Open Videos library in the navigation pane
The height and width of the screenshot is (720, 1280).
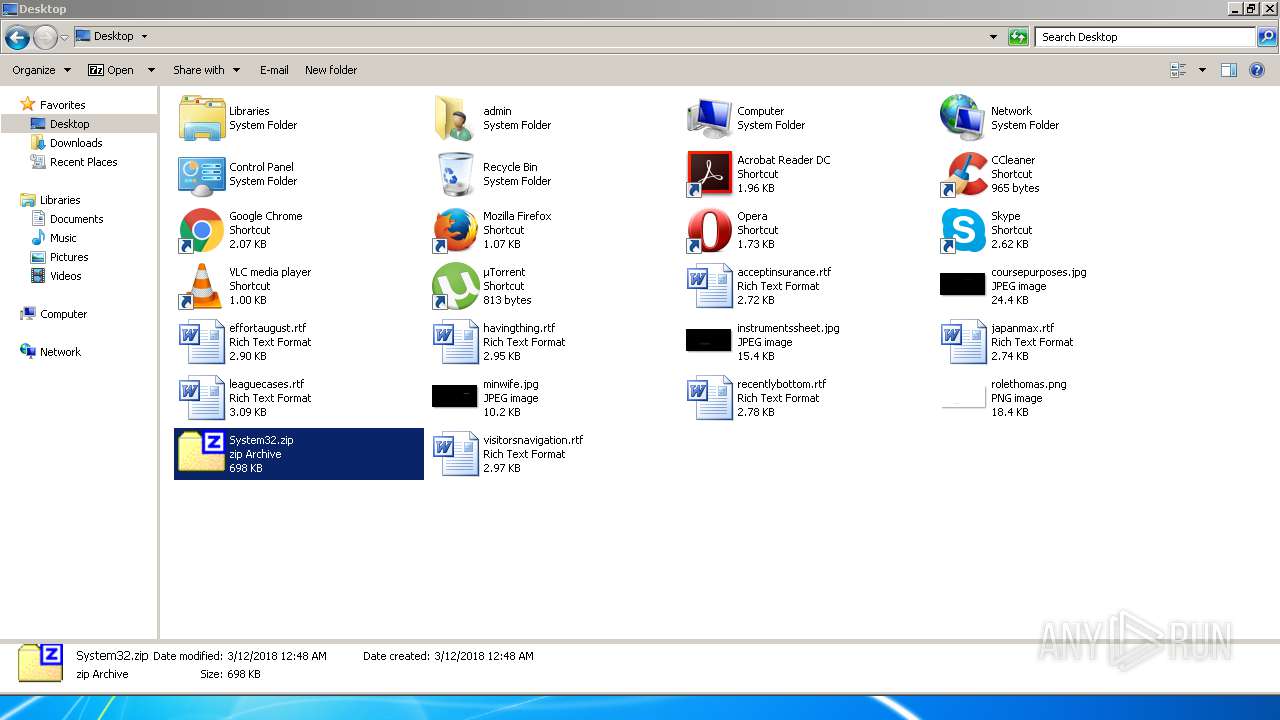tap(66, 276)
